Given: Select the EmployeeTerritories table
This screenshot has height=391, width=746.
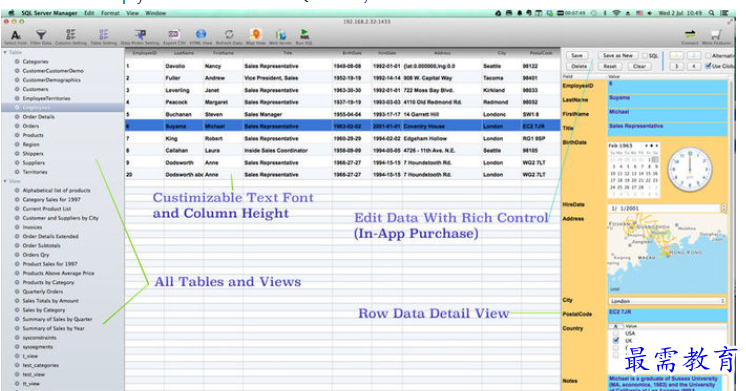Looking at the screenshot, I should 46,98.
